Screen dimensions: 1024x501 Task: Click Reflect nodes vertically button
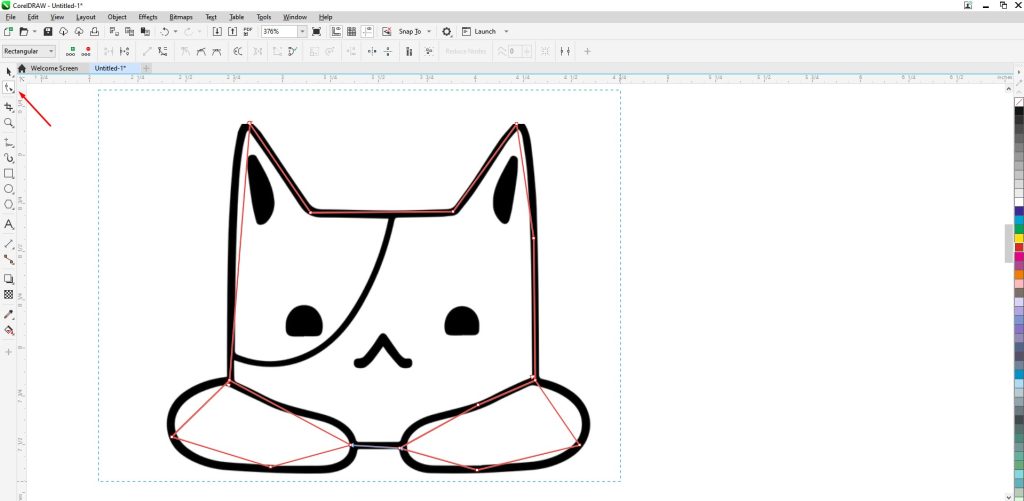click(x=388, y=51)
